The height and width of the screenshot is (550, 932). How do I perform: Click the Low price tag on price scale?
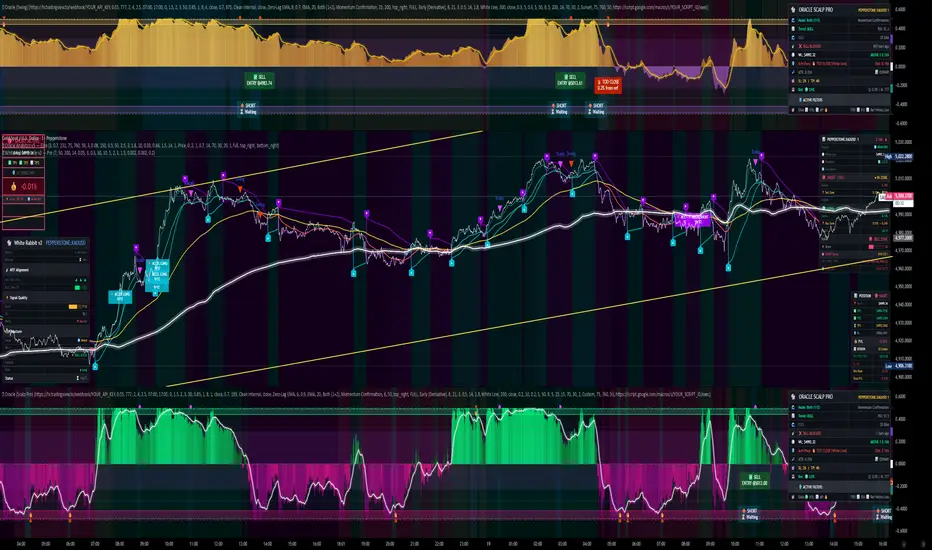click(898, 366)
